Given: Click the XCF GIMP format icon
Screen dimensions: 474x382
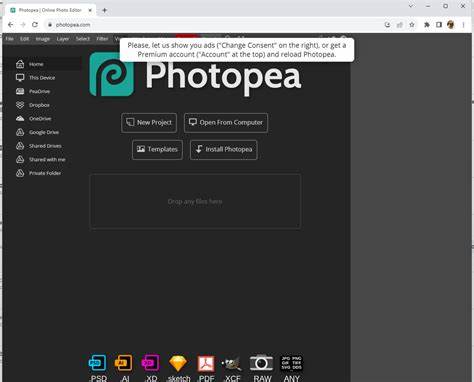Looking at the screenshot, I should (232, 363).
